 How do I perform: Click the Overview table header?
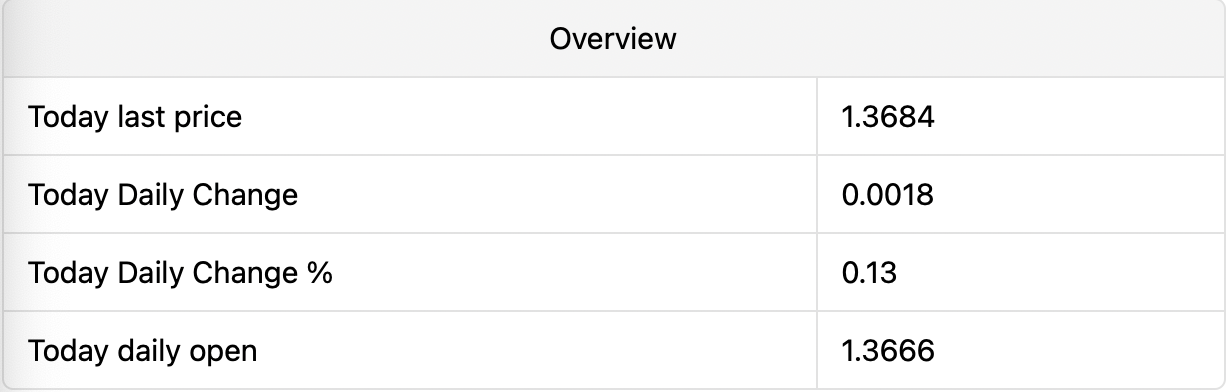(x=613, y=39)
